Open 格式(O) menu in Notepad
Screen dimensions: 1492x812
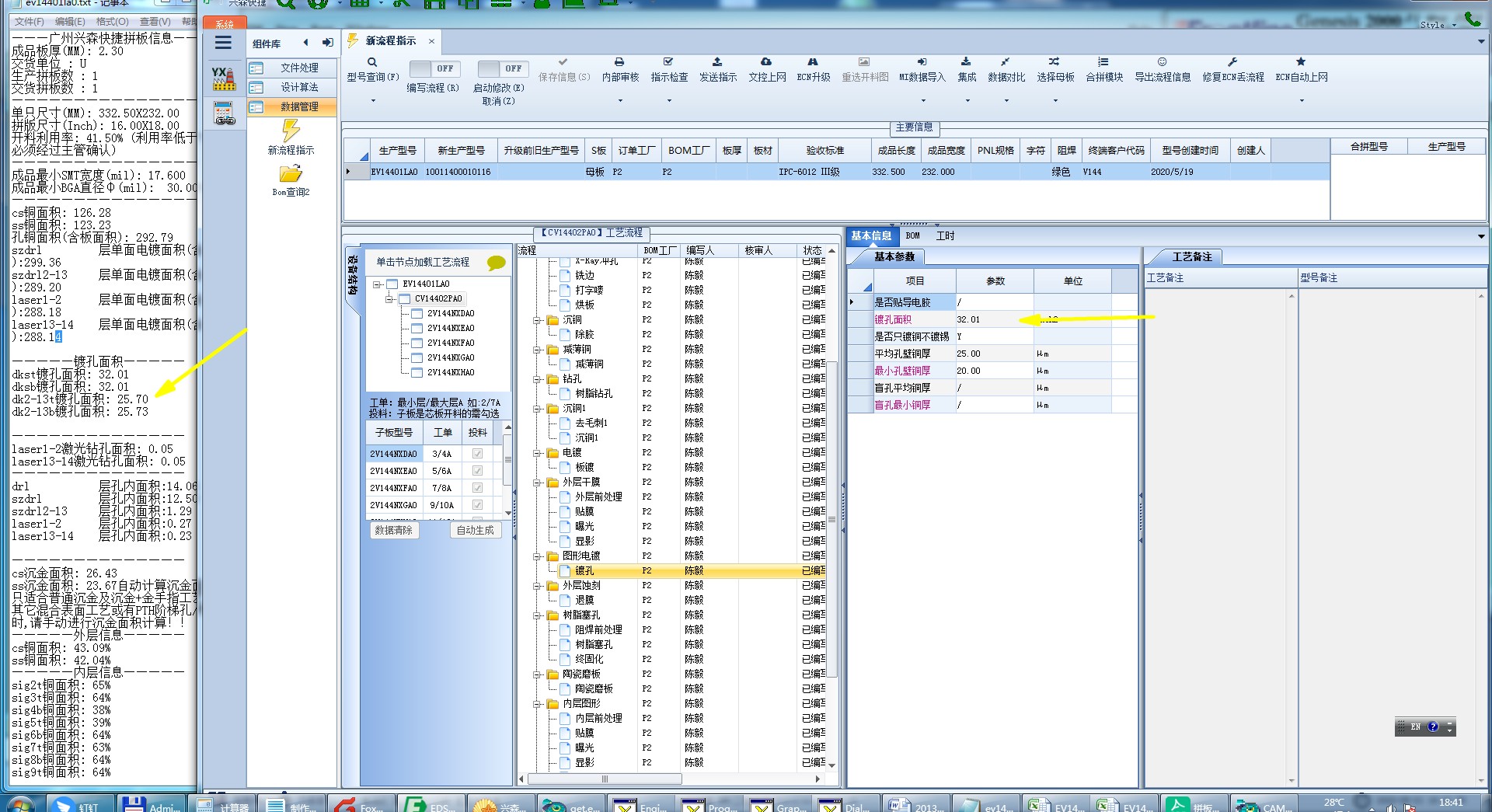click(x=112, y=22)
